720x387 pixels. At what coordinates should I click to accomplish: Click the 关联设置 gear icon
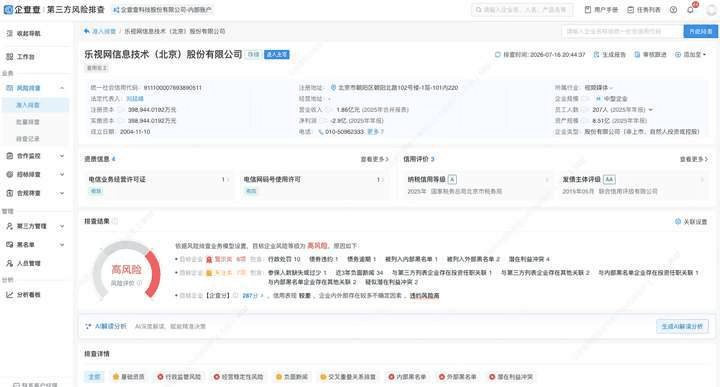pos(678,222)
